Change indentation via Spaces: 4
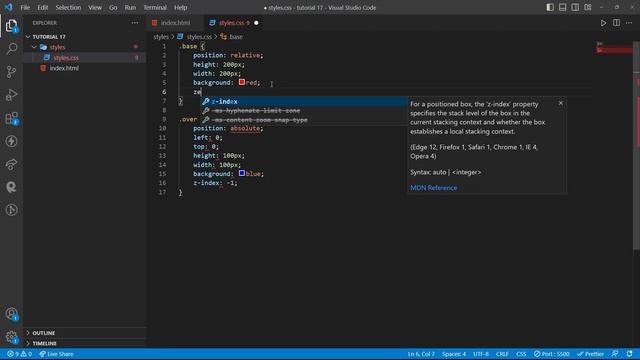 pyautogui.click(x=454, y=354)
